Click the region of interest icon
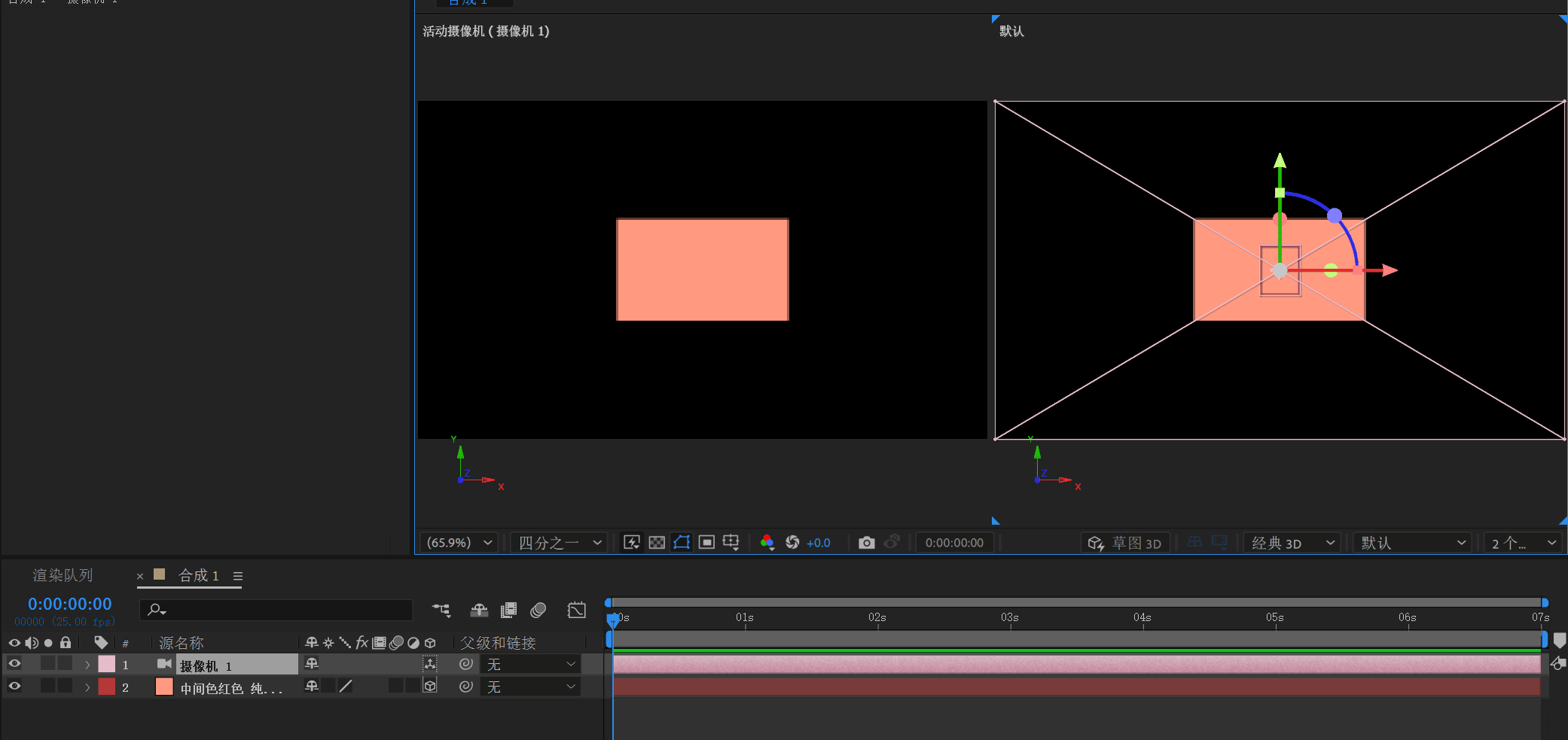The width and height of the screenshot is (1568, 740). click(706, 542)
